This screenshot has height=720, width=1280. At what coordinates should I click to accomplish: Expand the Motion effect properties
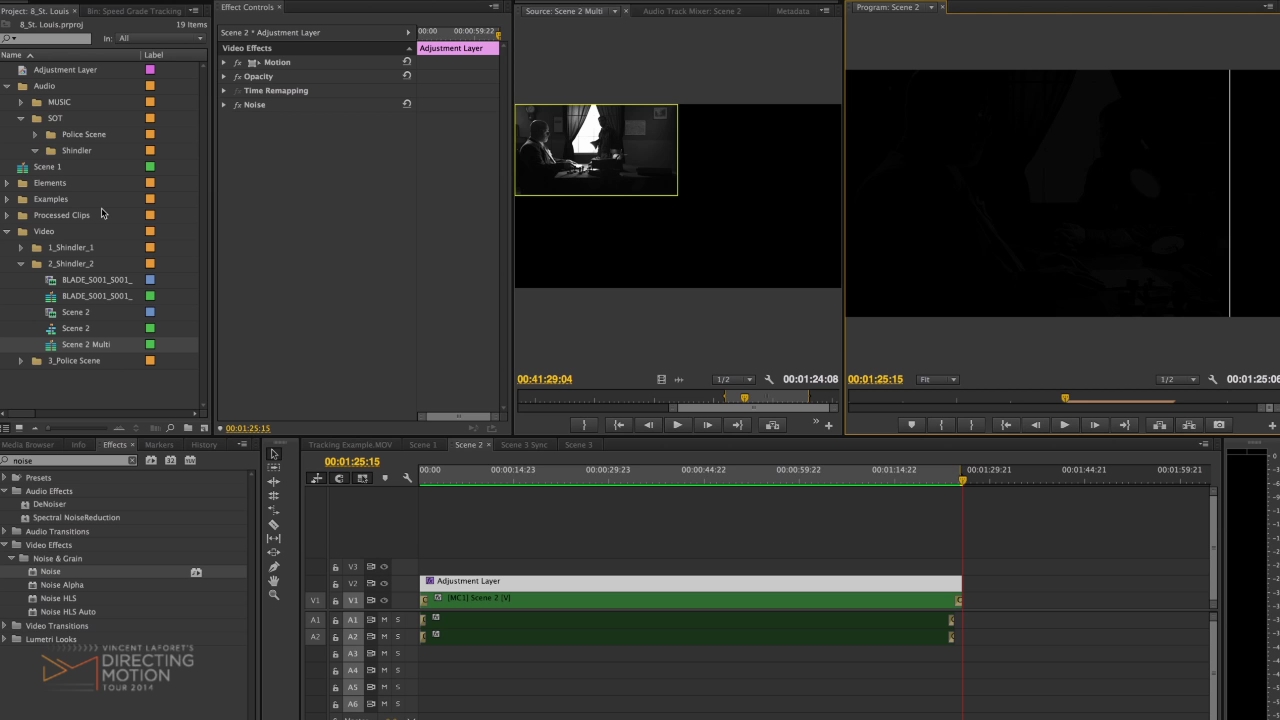224,62
